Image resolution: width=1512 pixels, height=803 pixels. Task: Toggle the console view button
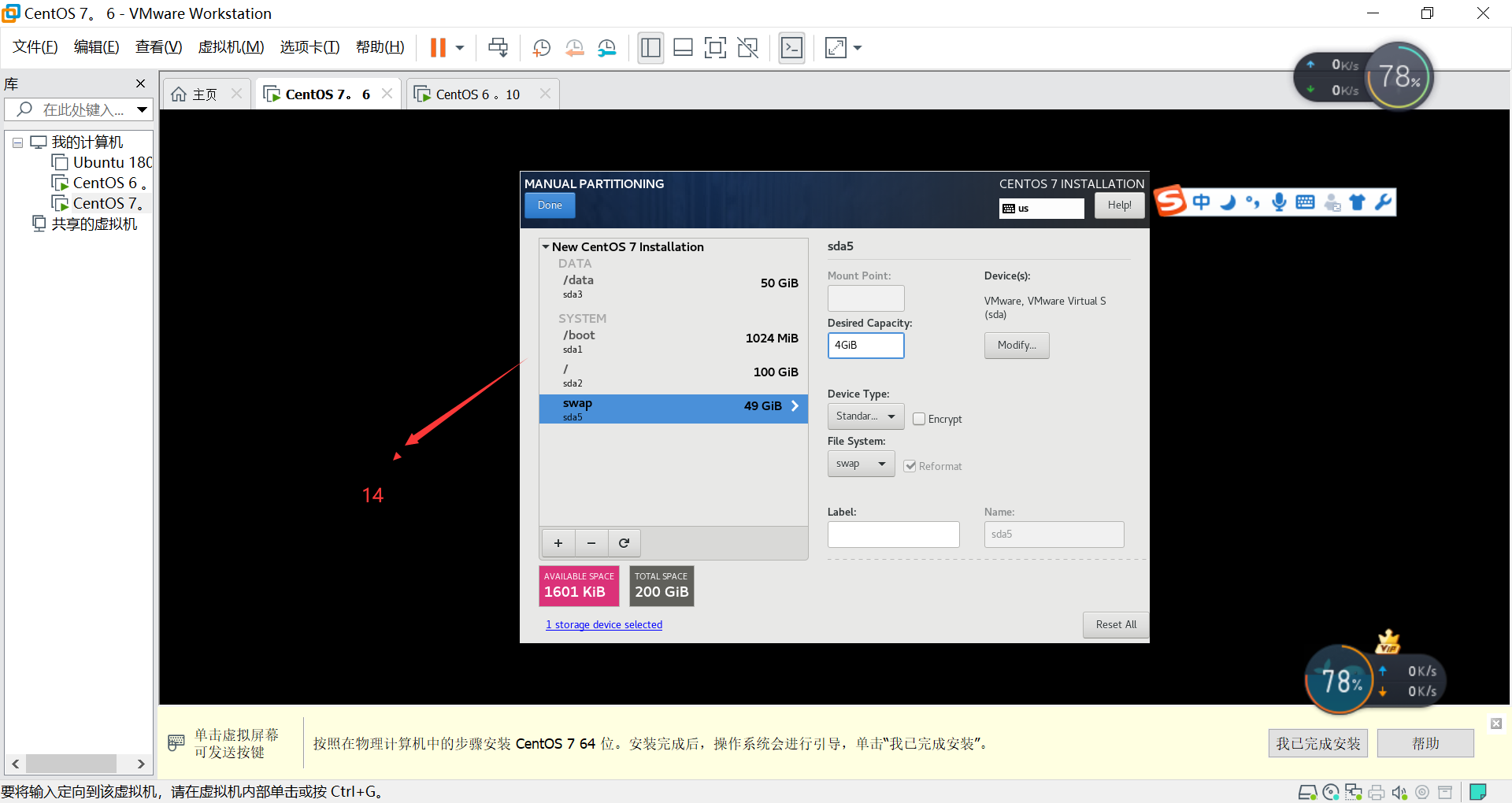pos(791,48)
